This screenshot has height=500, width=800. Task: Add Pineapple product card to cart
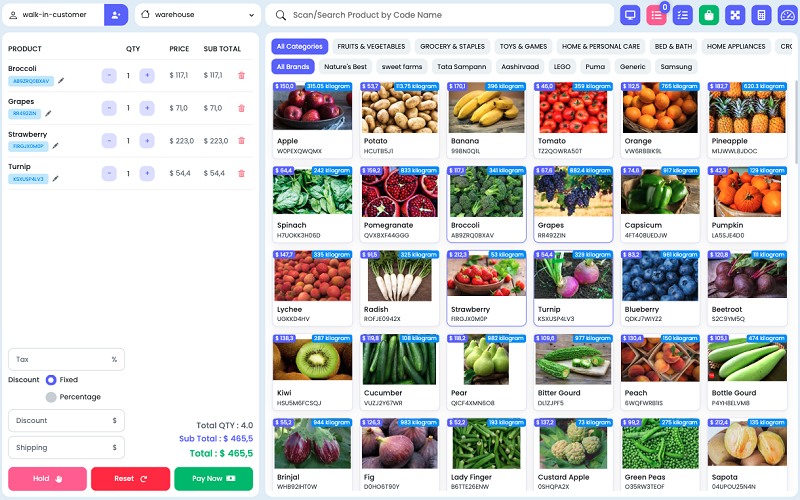[747, 120]
